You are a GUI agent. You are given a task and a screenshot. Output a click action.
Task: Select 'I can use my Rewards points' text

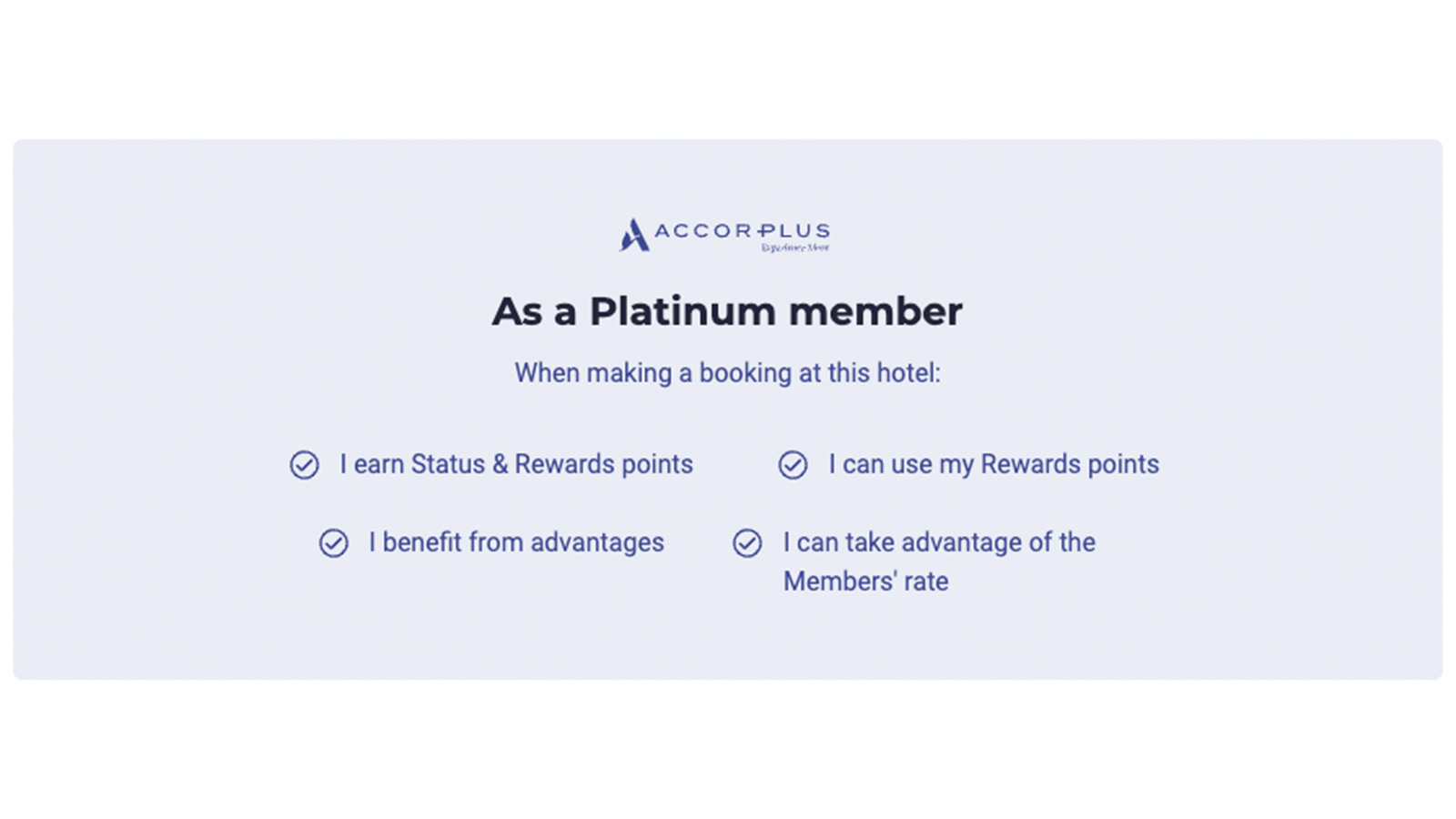pyautogui.click(x=994, y=464)
